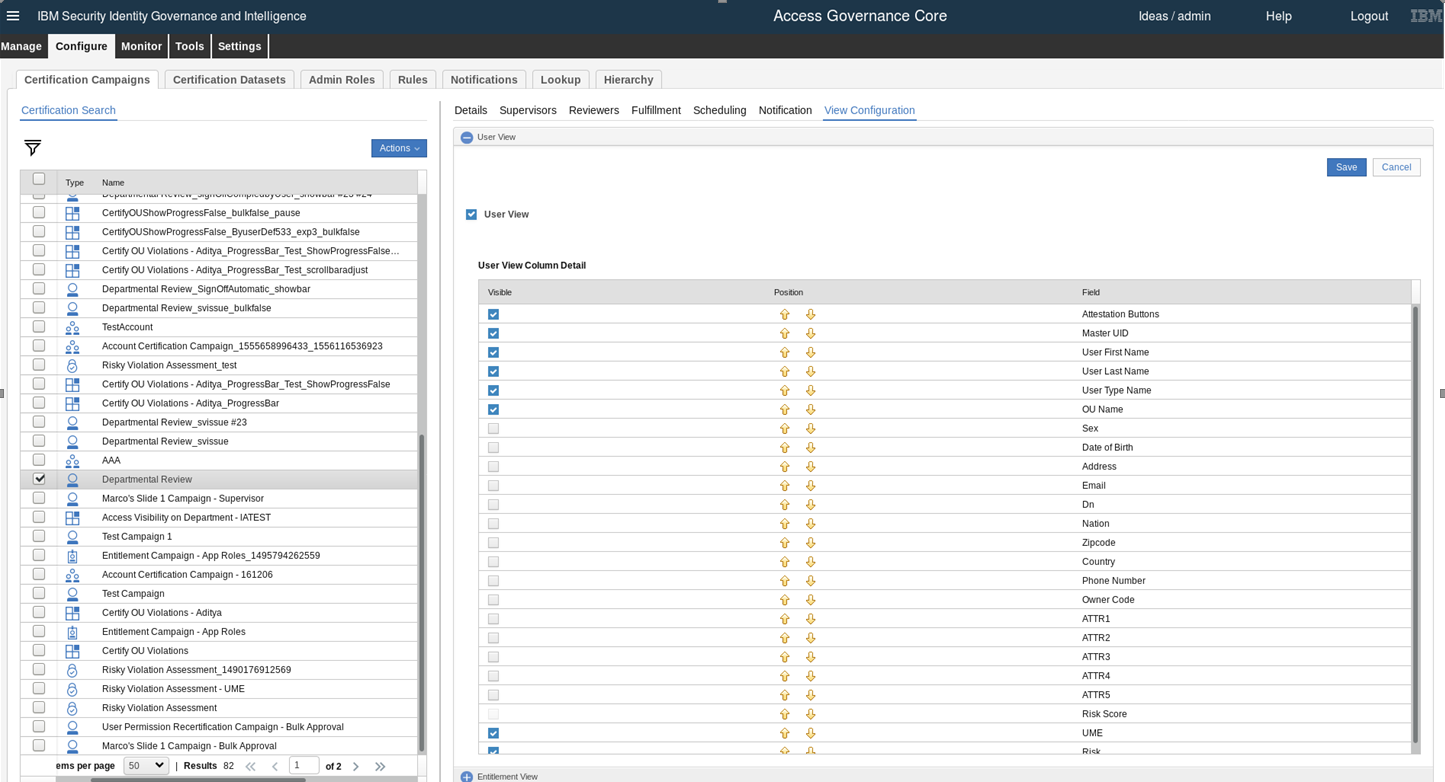Expand the Entitlement View section

pos(467,776)
